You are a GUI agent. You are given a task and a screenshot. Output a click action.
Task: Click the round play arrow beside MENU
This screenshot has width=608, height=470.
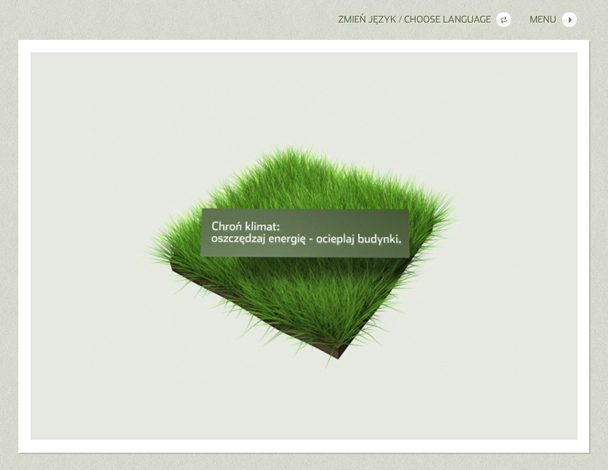[x=569, y=19]
